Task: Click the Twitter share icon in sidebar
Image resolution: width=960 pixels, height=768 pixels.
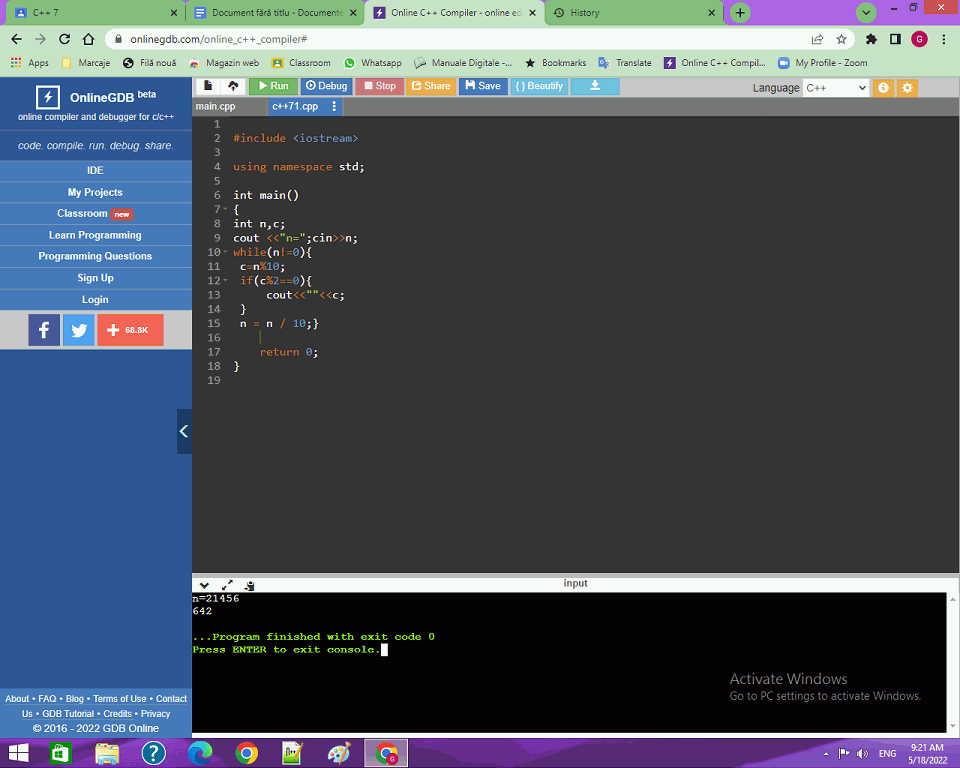Action: (x=78, y=330)
